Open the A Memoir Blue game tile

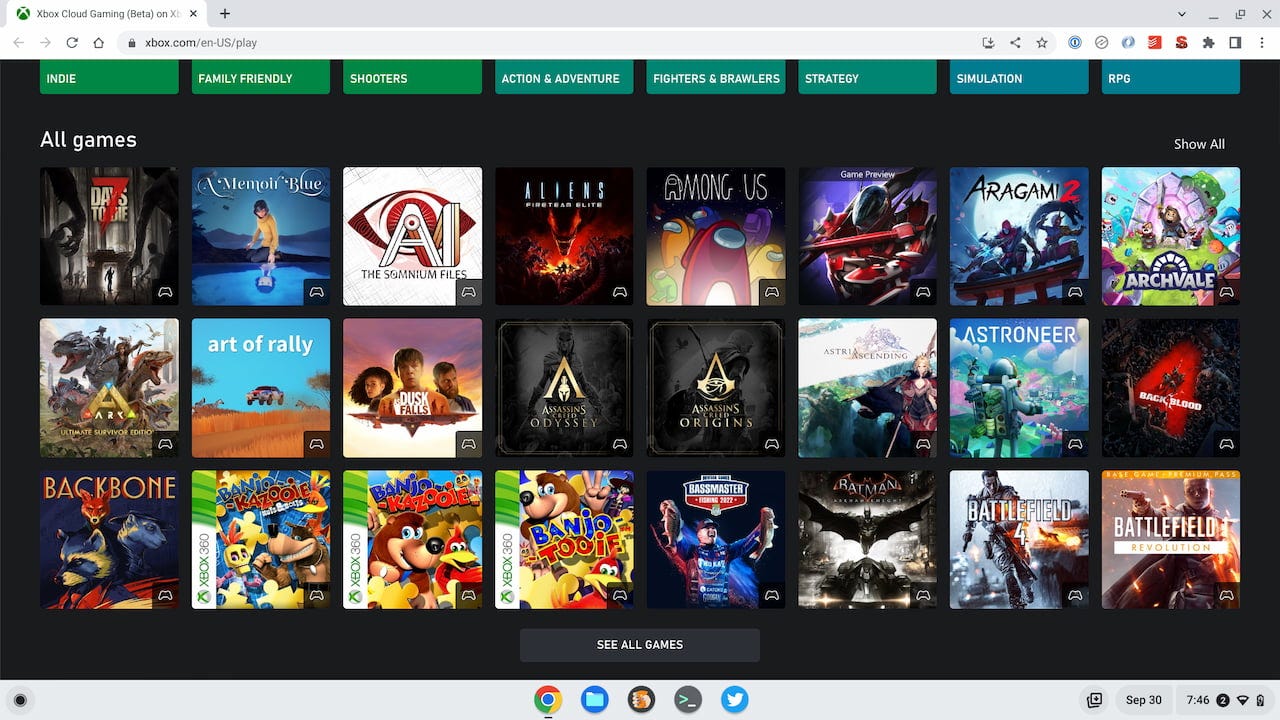(261, 236)
